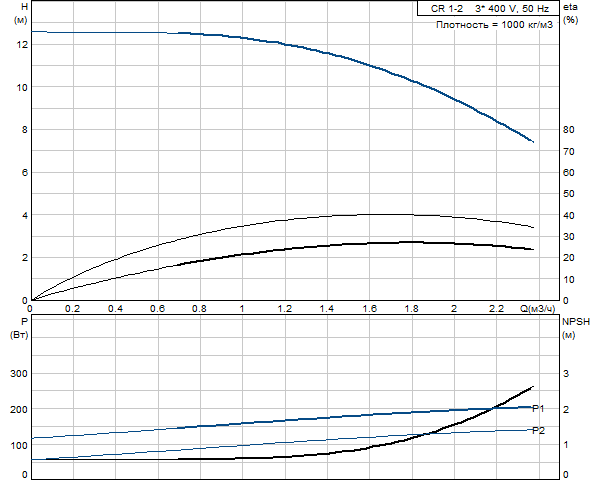The width and height of the screenshot is (592, 480).
Task: Click the eta (%) axis title
Action: coord(570,13)
